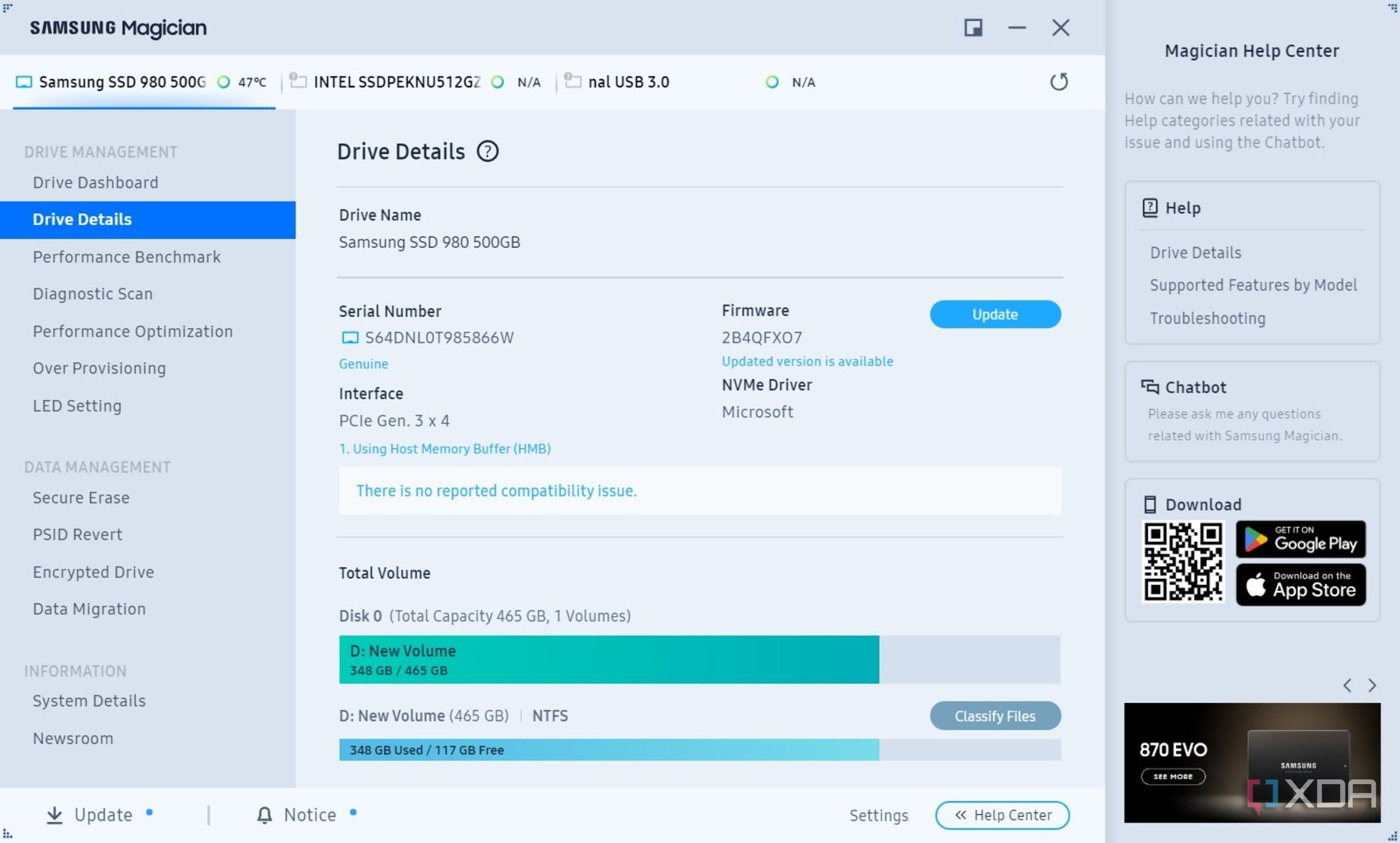
Task: Open LED Setting section
Action: (77, 406)
